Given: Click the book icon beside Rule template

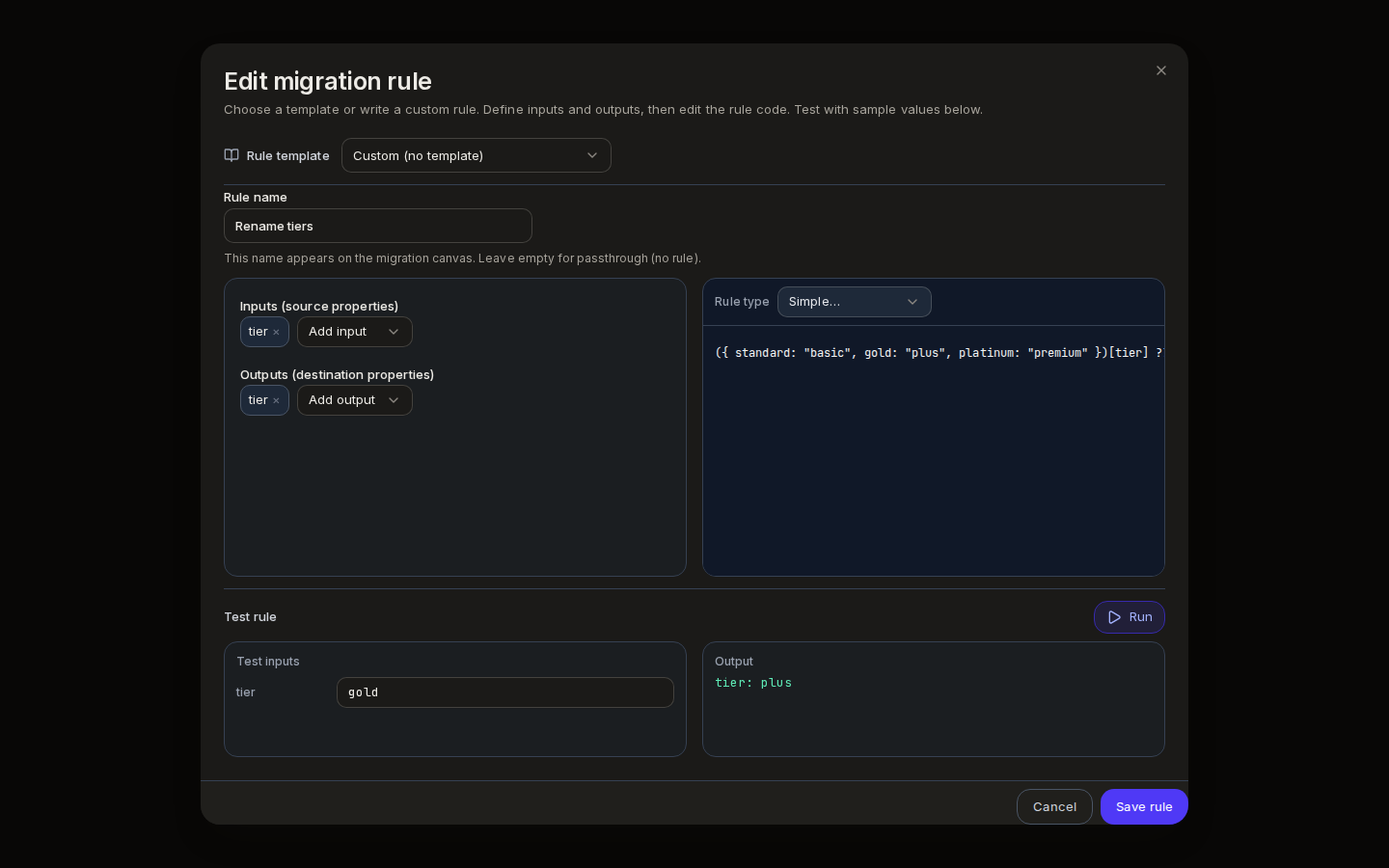Looking at the screenshot, I should 231,155.
